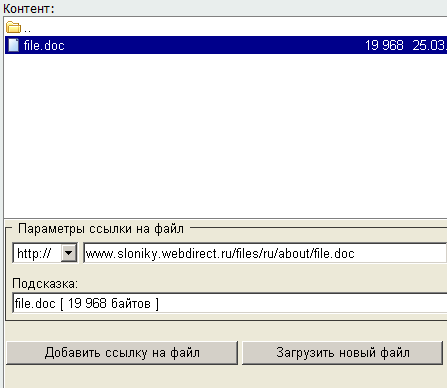
Task: Click the 19 968 file size value
Action: coord(384,45)
